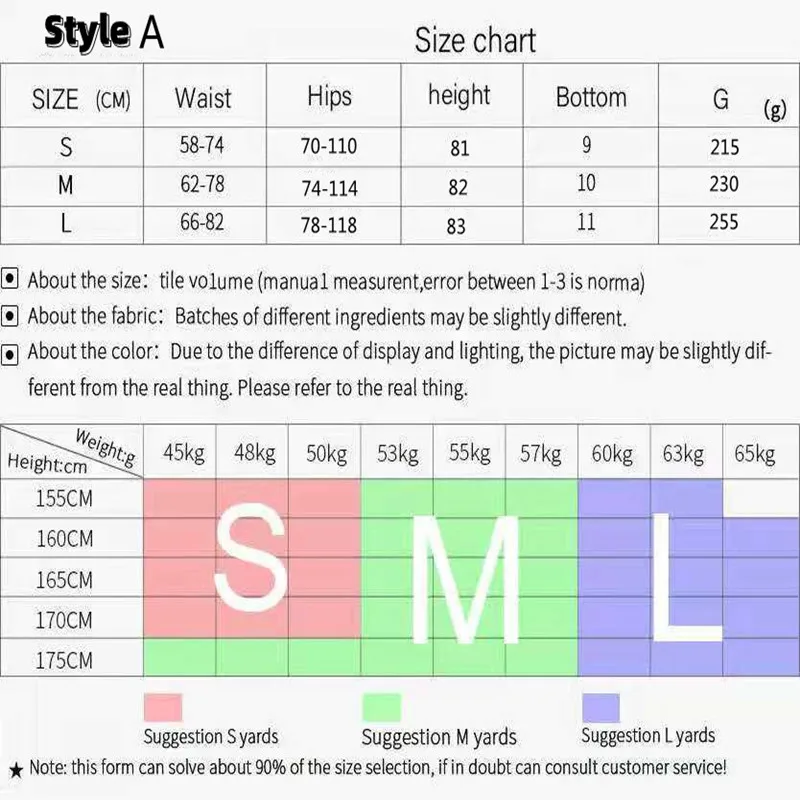Click the large white L letter

point(683,575)
